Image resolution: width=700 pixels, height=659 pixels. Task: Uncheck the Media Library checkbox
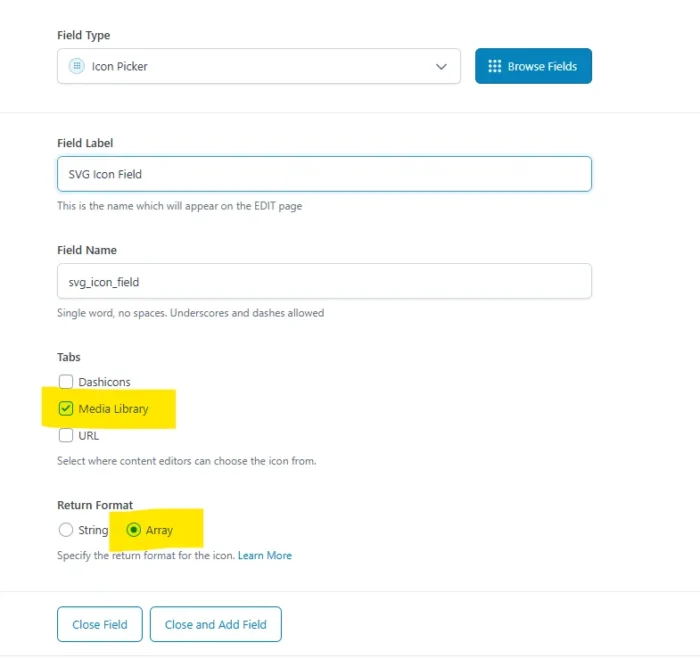pyautogui.click(x=66, y=408)
